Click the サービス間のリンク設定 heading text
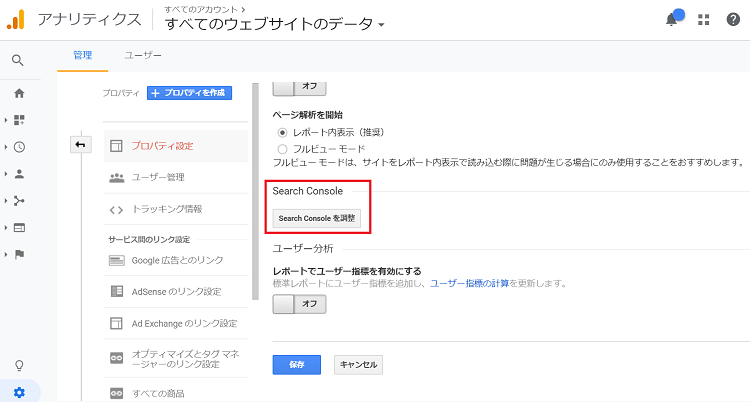This screenshot has height=402, width=750. tap(149, 239)
